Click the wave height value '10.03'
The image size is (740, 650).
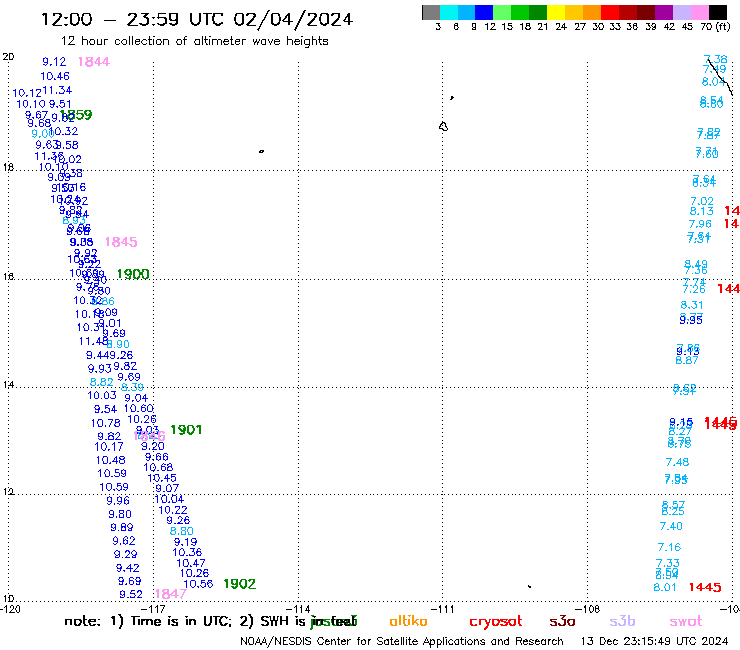click(x=102, y=396)
